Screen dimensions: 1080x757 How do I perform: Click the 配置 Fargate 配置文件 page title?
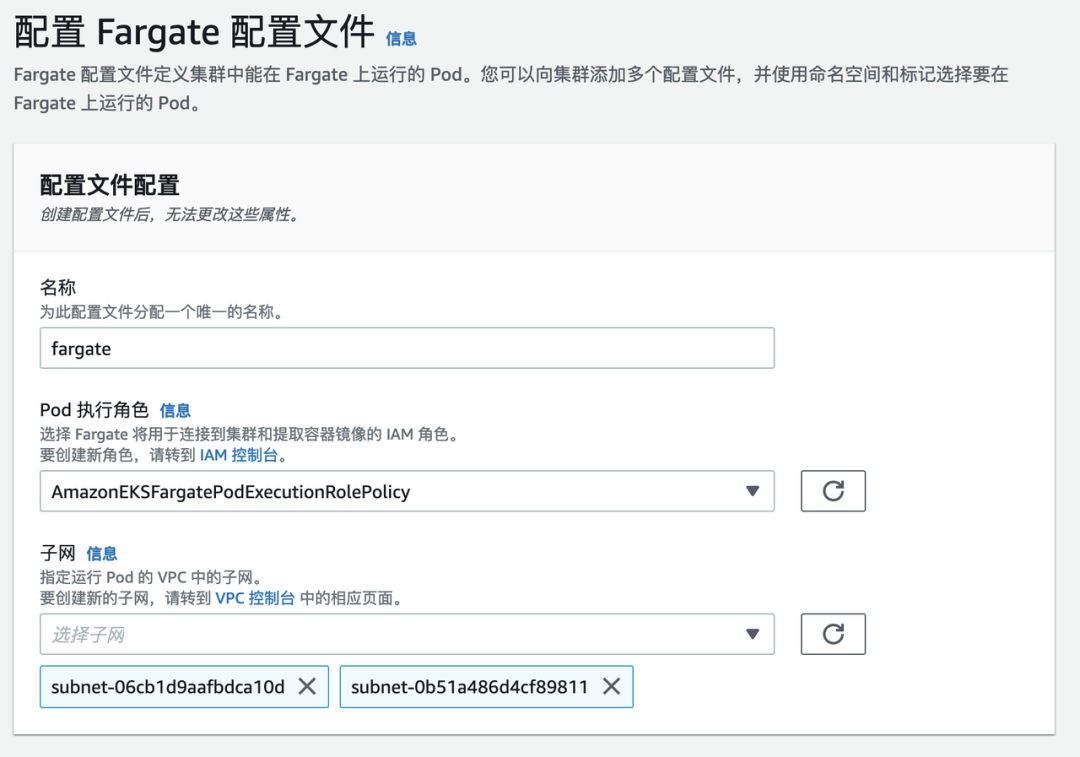click(194, 33)
